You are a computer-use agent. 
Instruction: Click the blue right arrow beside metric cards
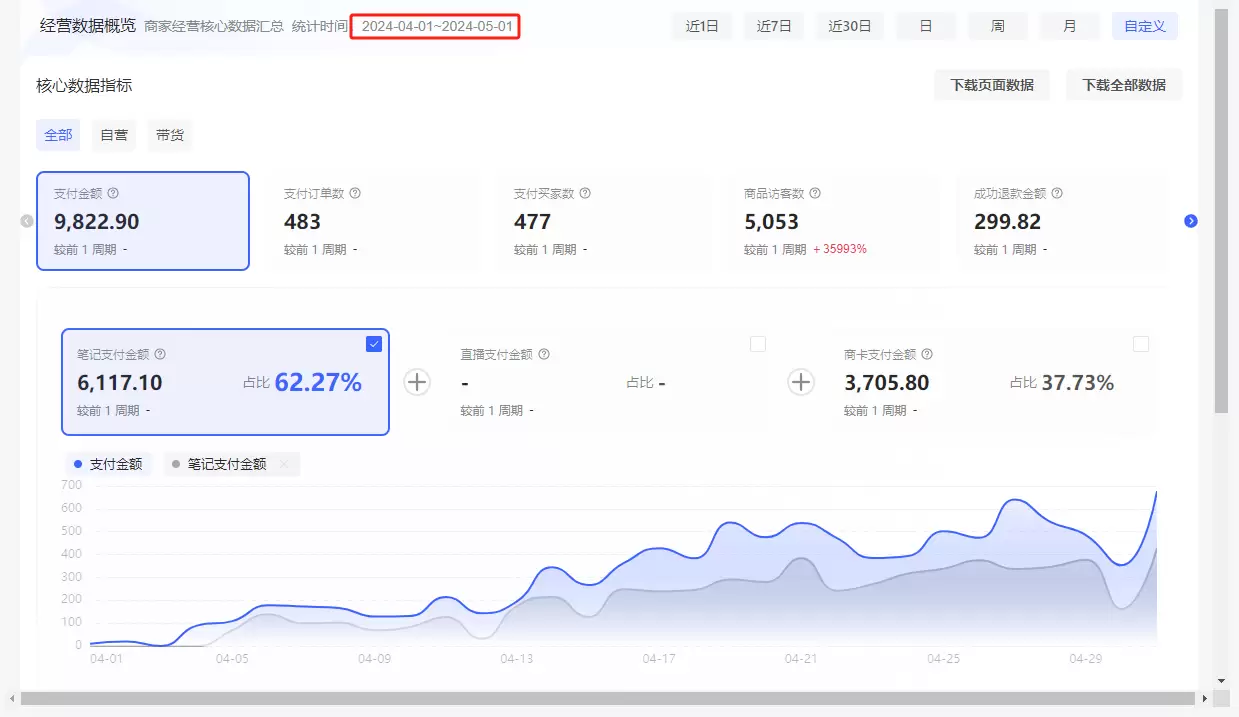tap(1191, 222)
